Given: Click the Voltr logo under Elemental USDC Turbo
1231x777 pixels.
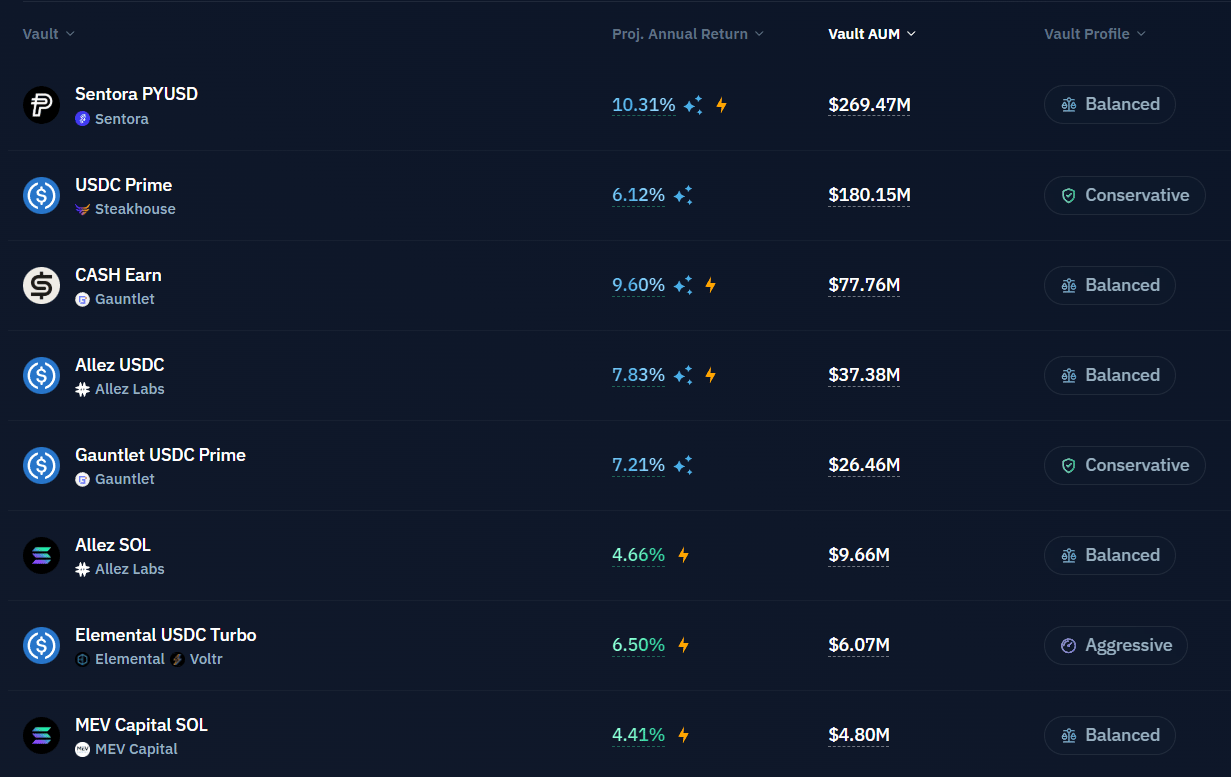Looking at the screenshot, I should coord(177,659).
